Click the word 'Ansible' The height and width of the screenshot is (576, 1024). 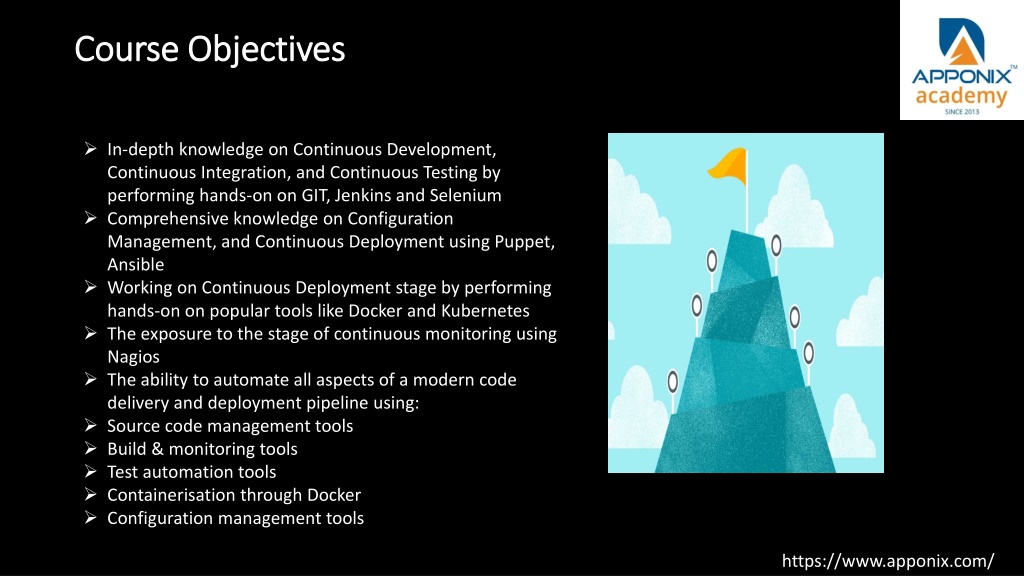[x=136, y=264]
